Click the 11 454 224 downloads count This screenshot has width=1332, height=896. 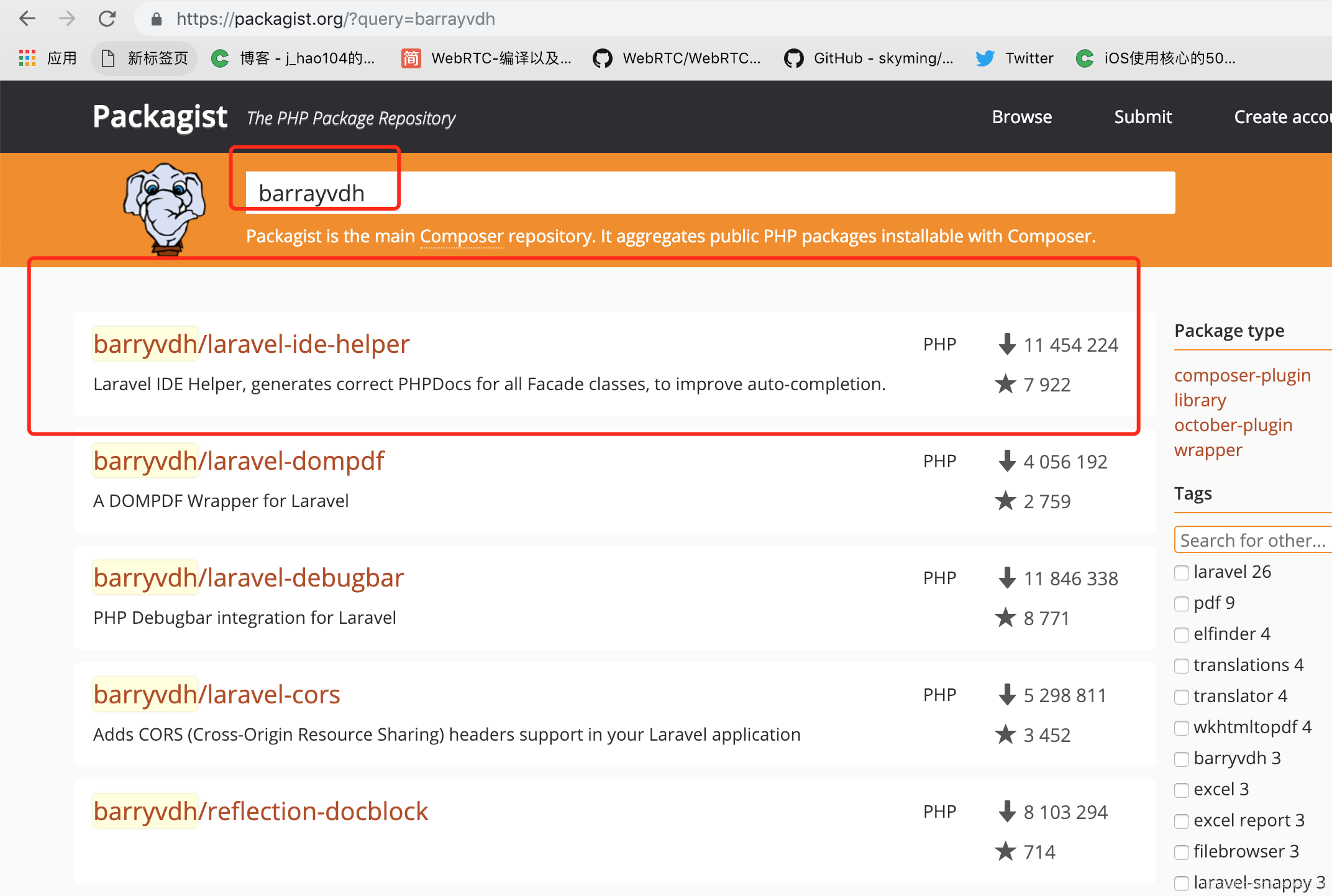1070,344
